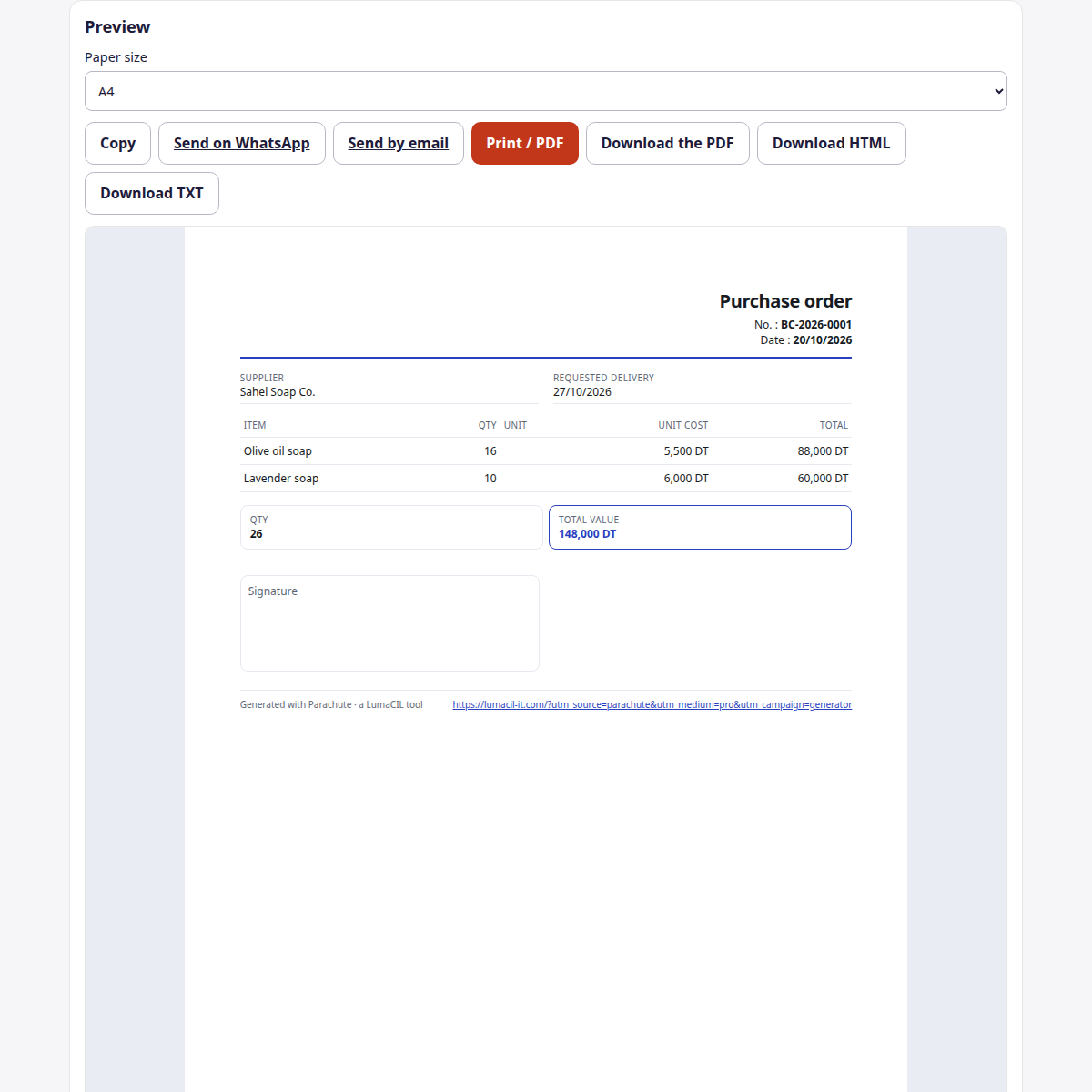Click the Copy button
The image size is (1092, 1092).
click(117, 143)
